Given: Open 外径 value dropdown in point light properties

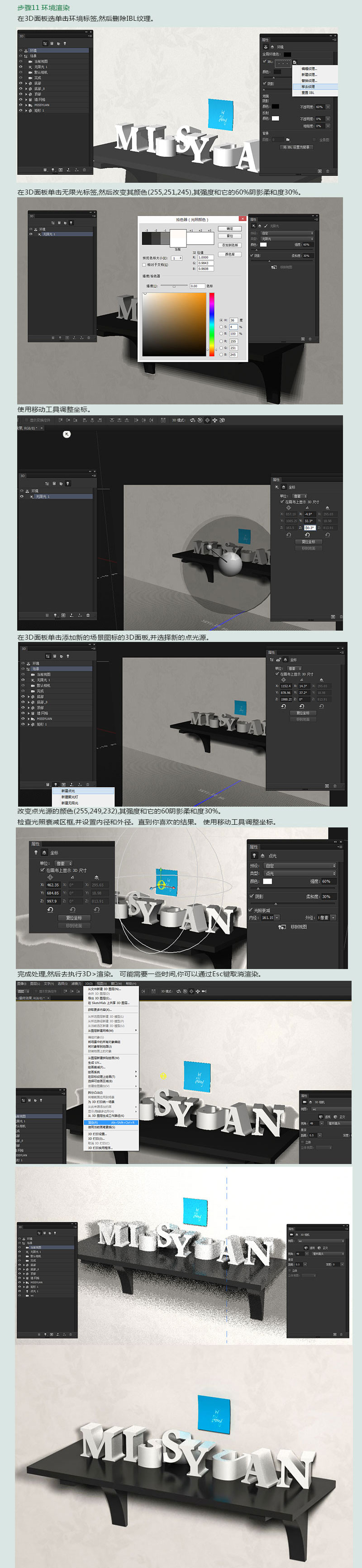Looking at the screenshot, I should (333, 918).
